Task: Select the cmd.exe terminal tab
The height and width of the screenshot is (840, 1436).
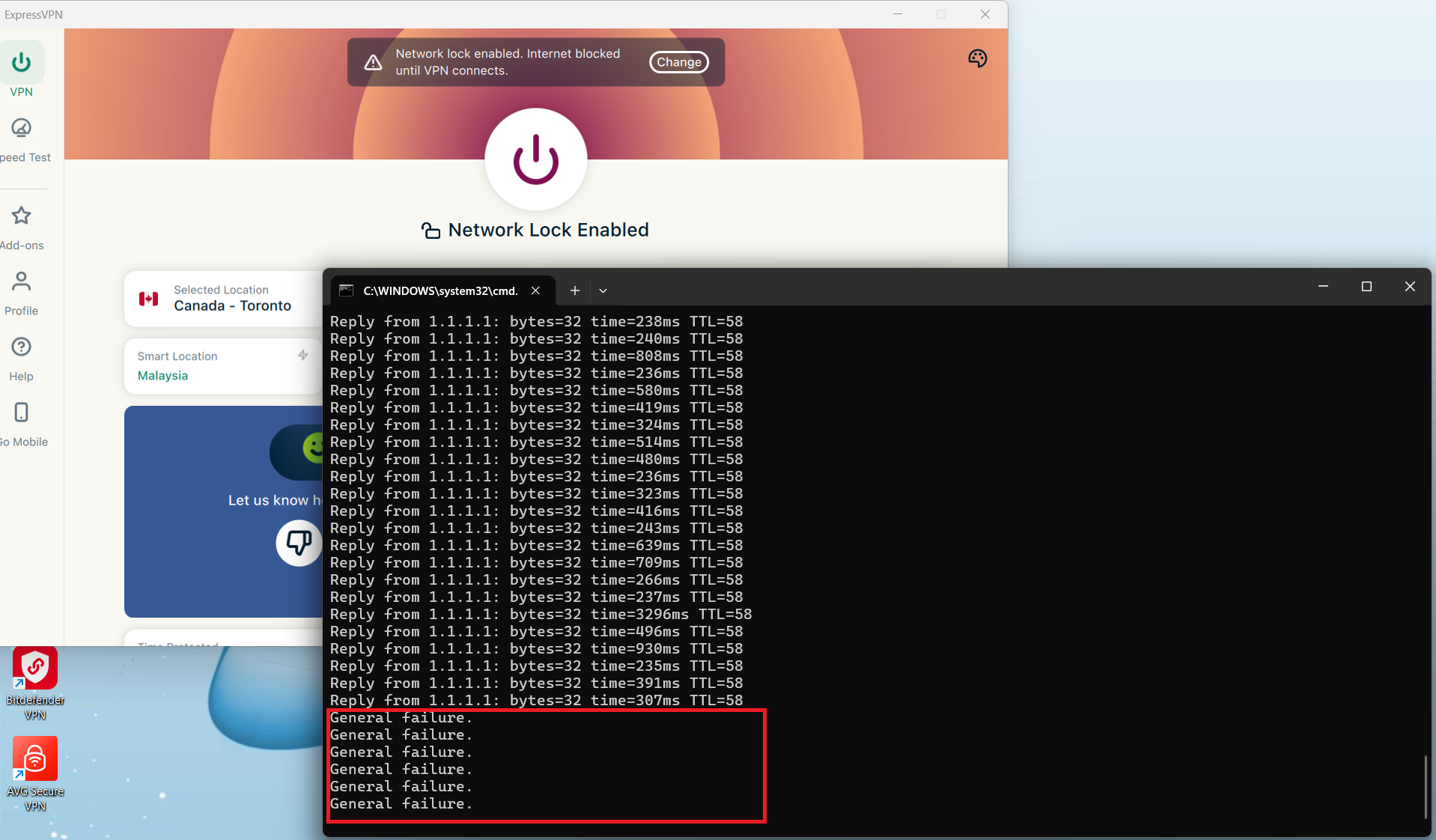Action: click(443, 290)
